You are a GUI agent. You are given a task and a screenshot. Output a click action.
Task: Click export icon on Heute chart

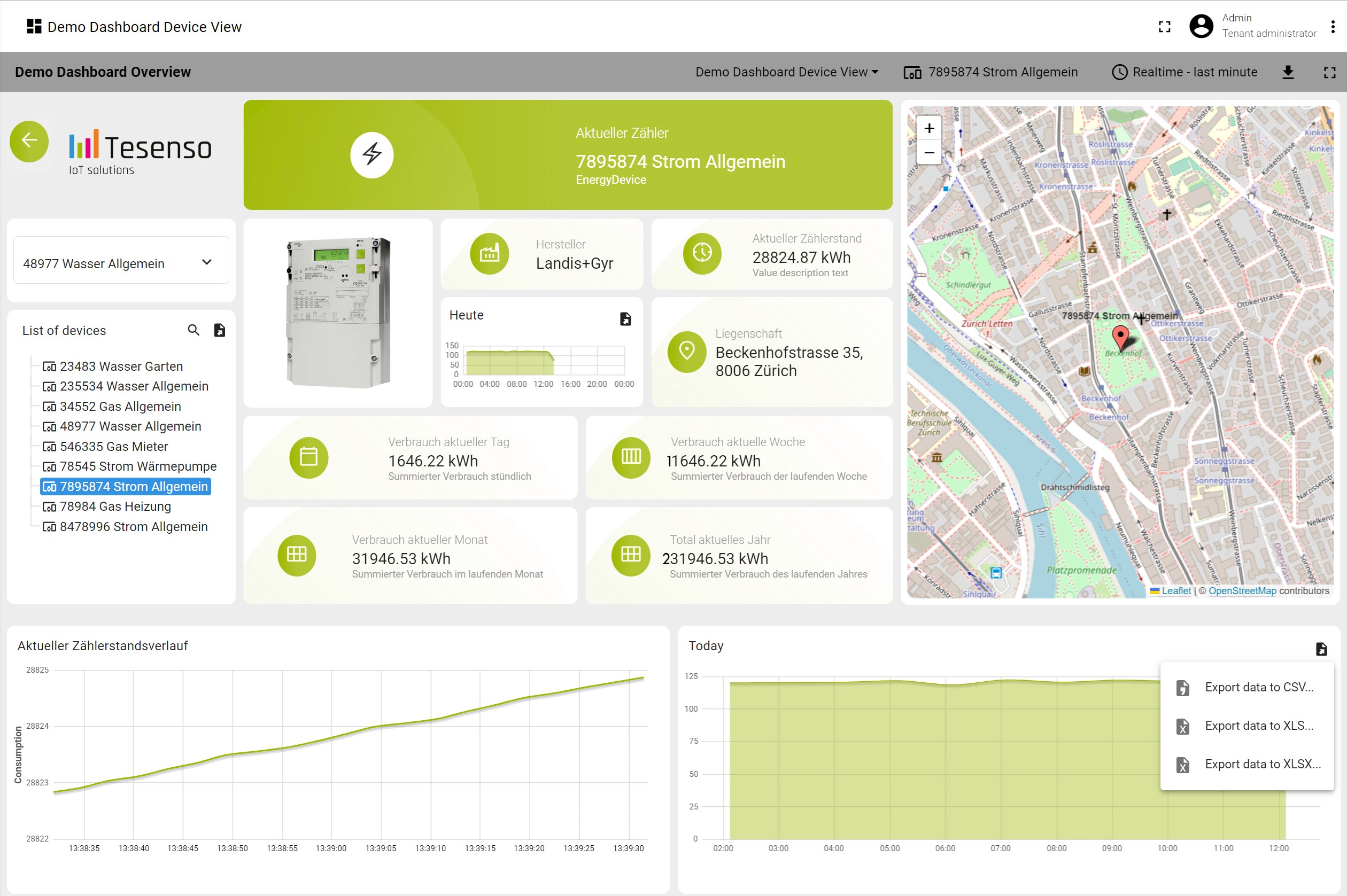[625, 319]
